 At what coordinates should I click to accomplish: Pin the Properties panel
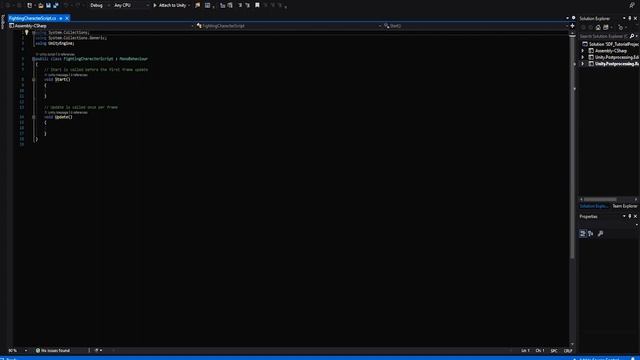(x=629, y=216)
